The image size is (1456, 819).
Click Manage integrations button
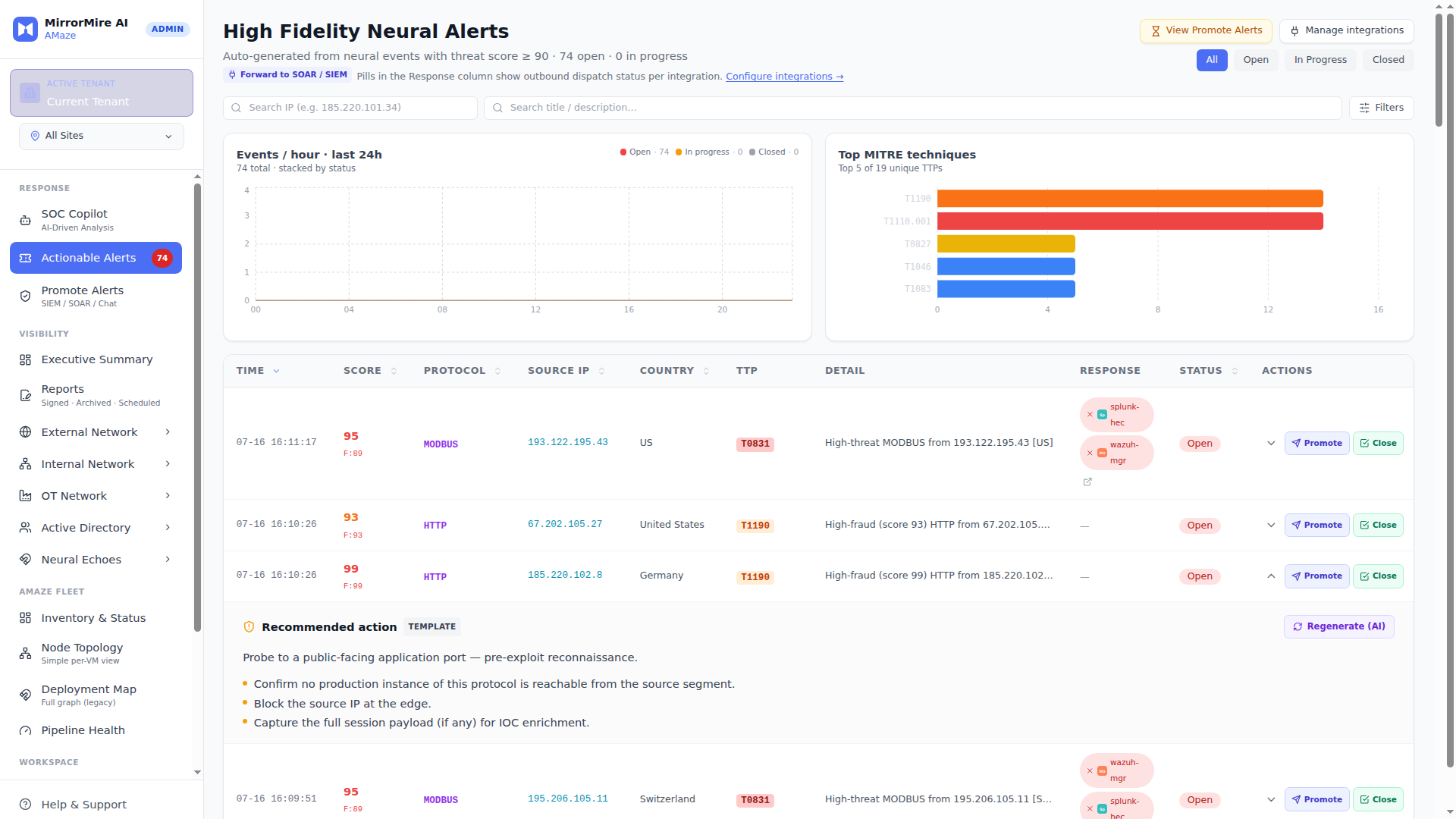1346,31
